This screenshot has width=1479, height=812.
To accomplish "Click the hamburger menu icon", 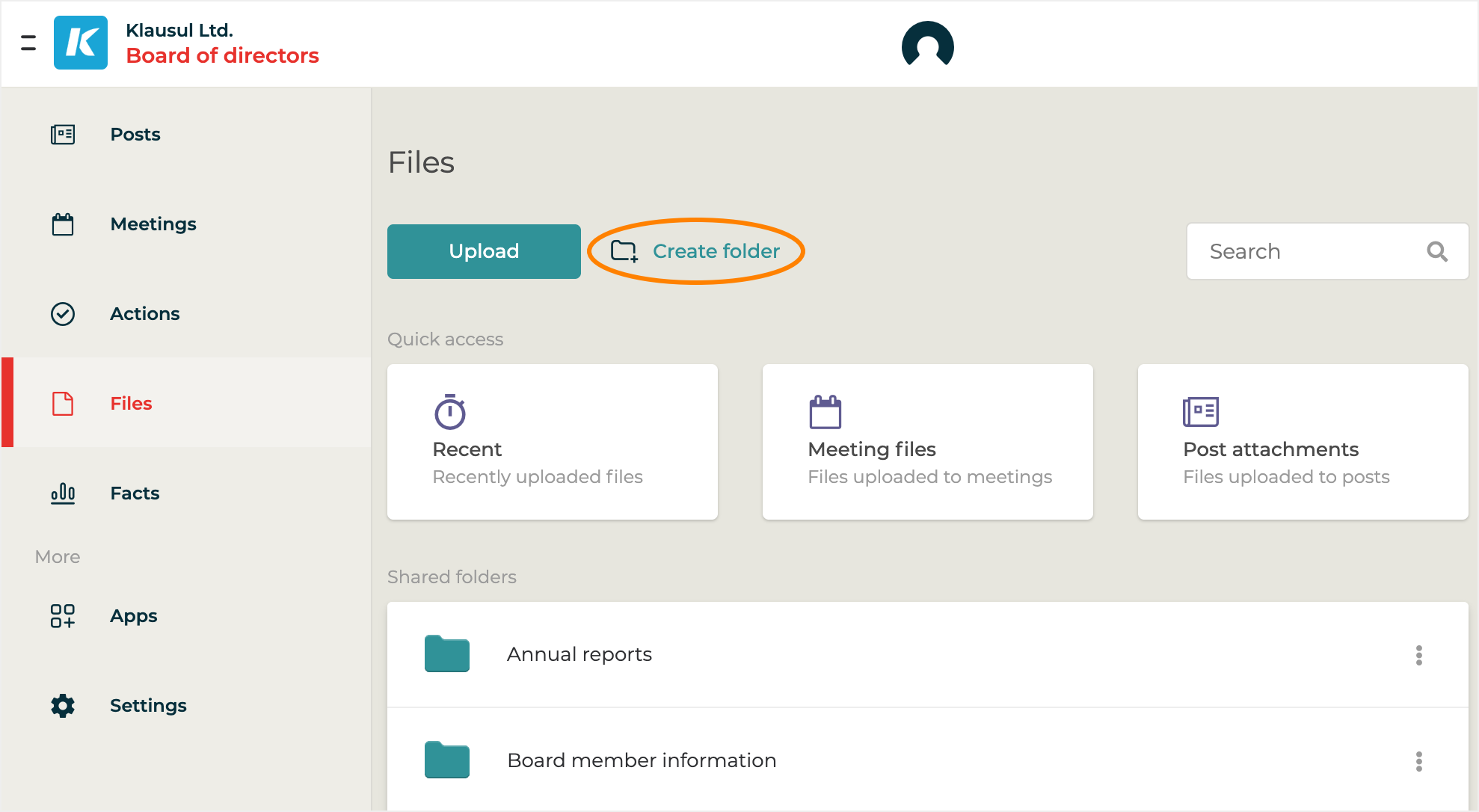I will (x=28, y=43).
